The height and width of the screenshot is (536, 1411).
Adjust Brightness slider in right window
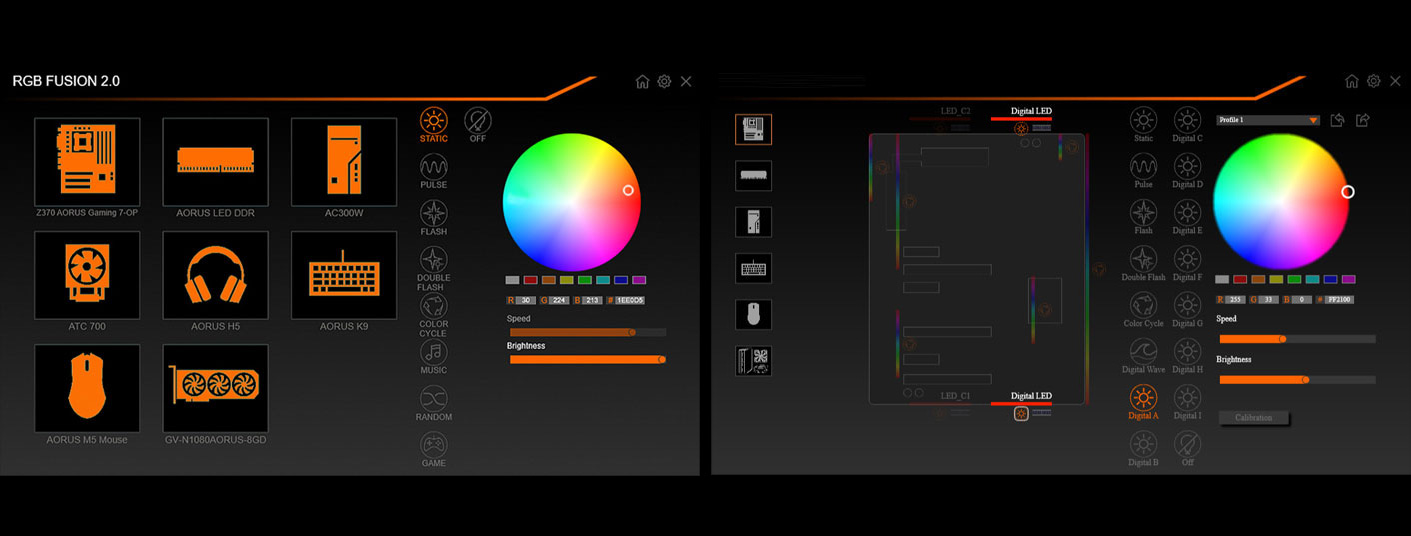click(1297, 380)
